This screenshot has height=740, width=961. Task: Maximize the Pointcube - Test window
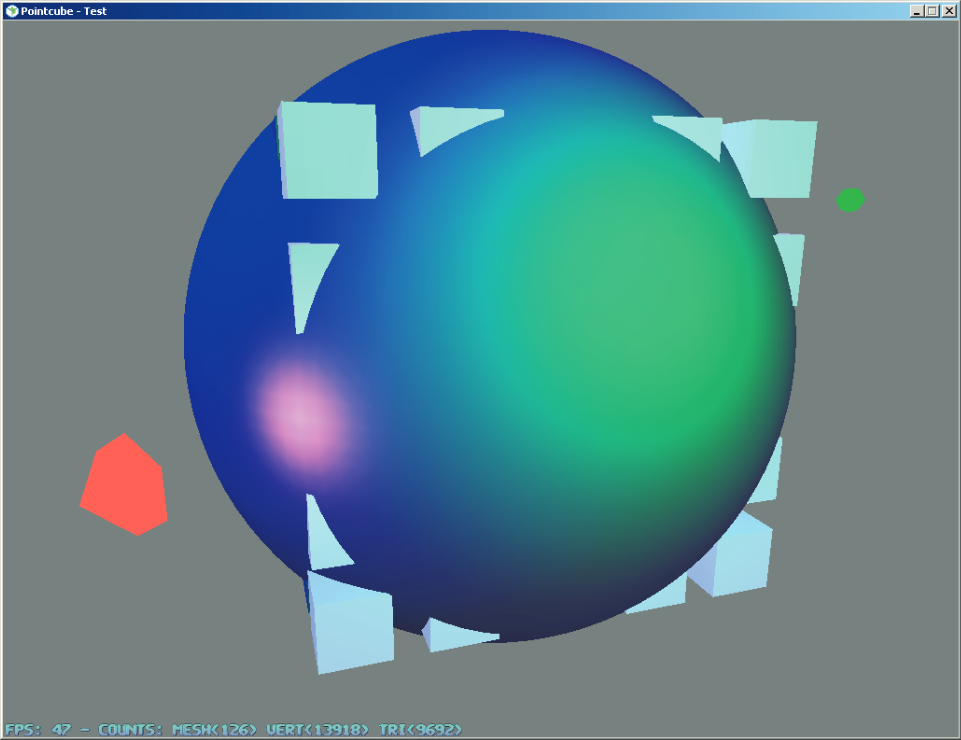(x=932, y=11)
